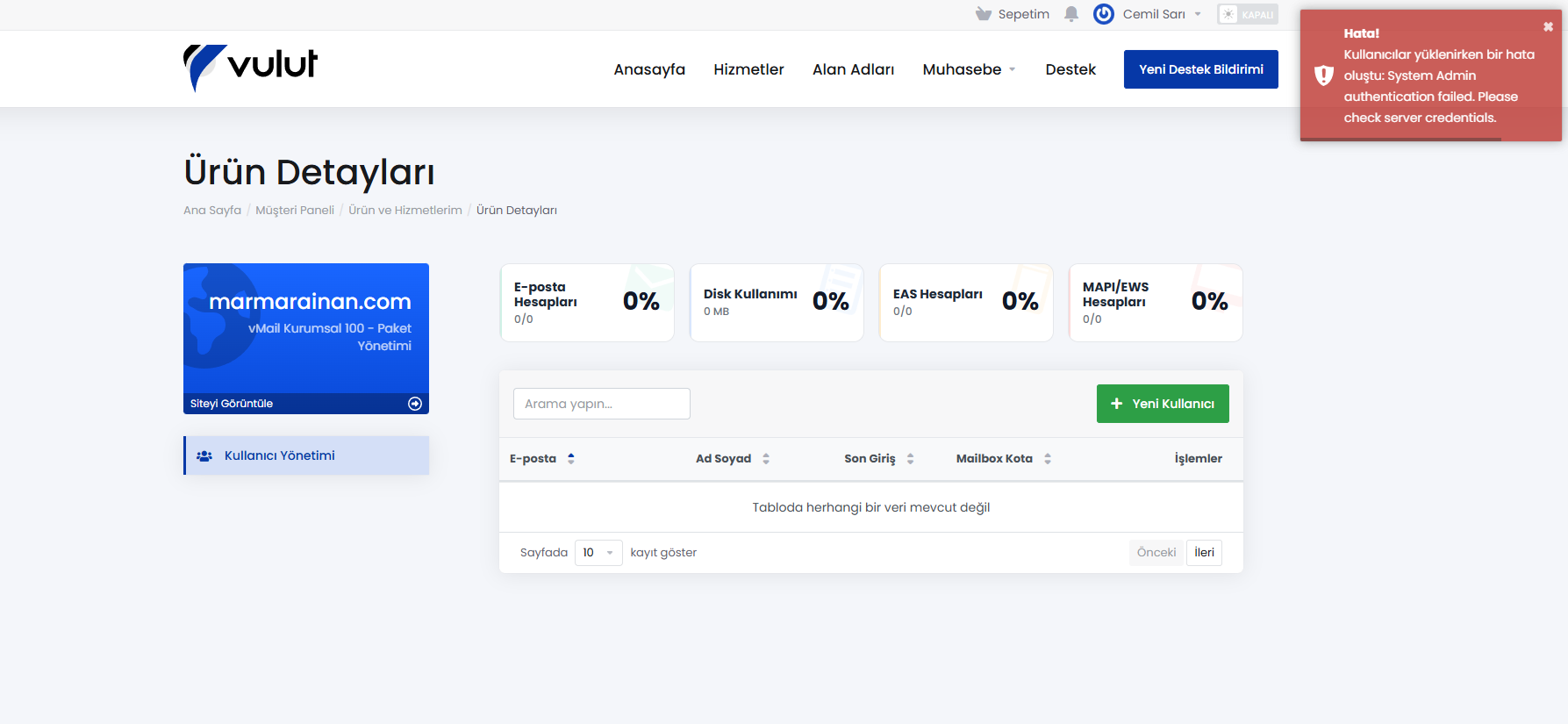The height and width of the screenshot is (724, 1568).
Task: Add a user with Yeni Kullanıcı
Action: (1163, 404)
